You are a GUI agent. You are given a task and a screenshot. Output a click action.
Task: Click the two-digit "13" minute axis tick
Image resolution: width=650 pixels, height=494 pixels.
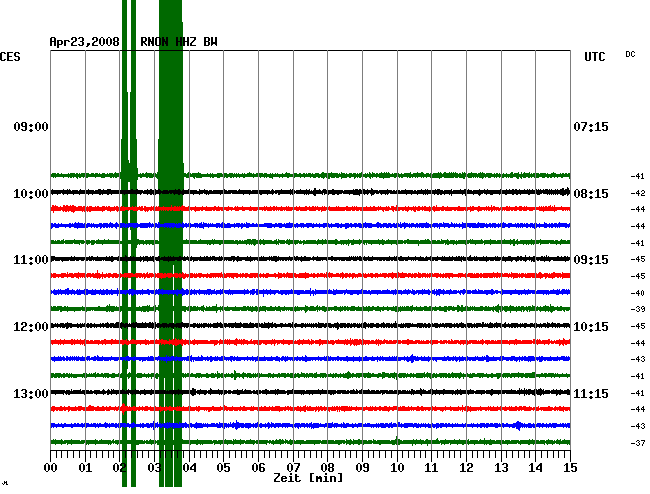click(x=501, y=468)
